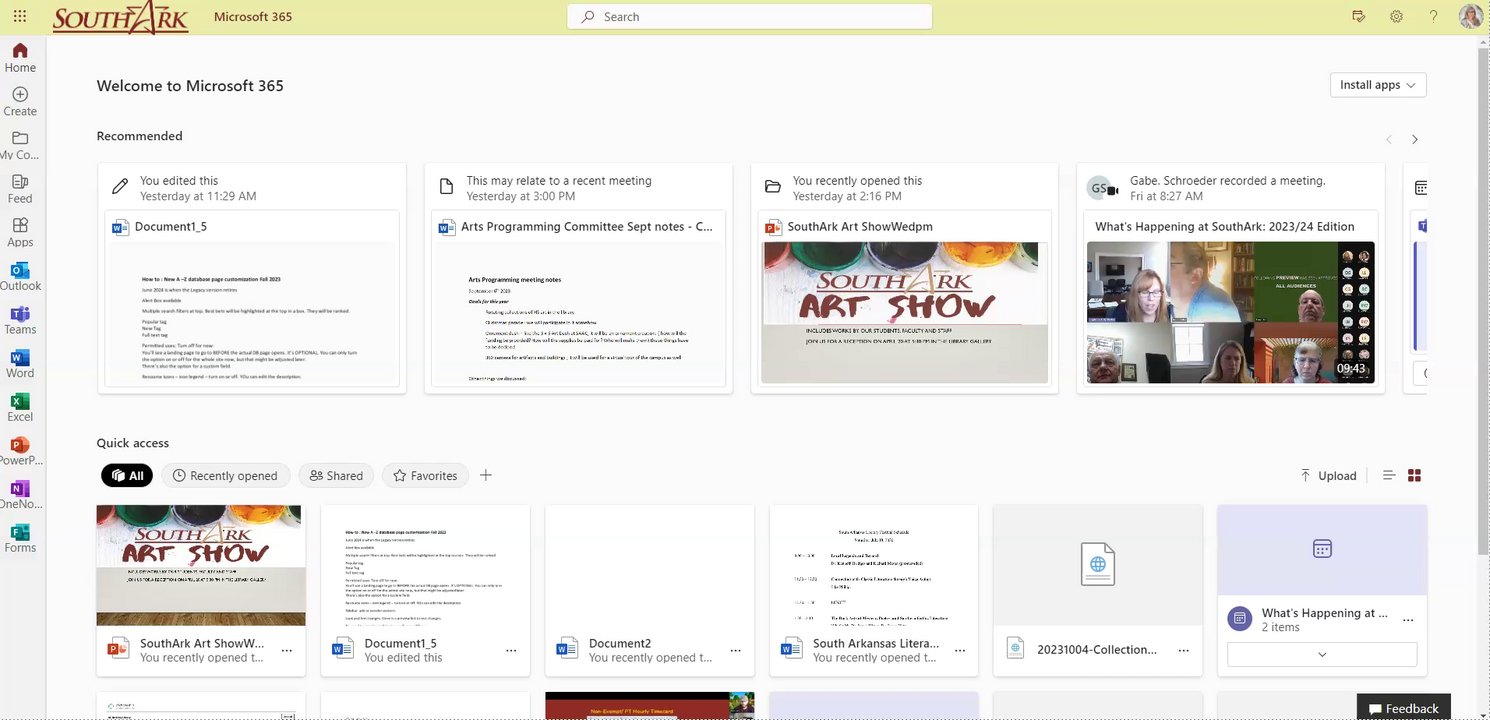Image resolution: width=1490 pixels, height=720 pixels.
Task: Open the feedback flag icon in header
Action: click(x=1358, y=17)
